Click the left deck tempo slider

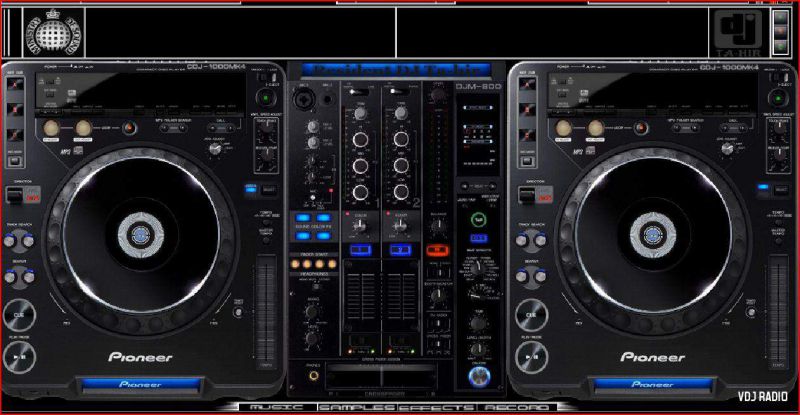(266, 312)
